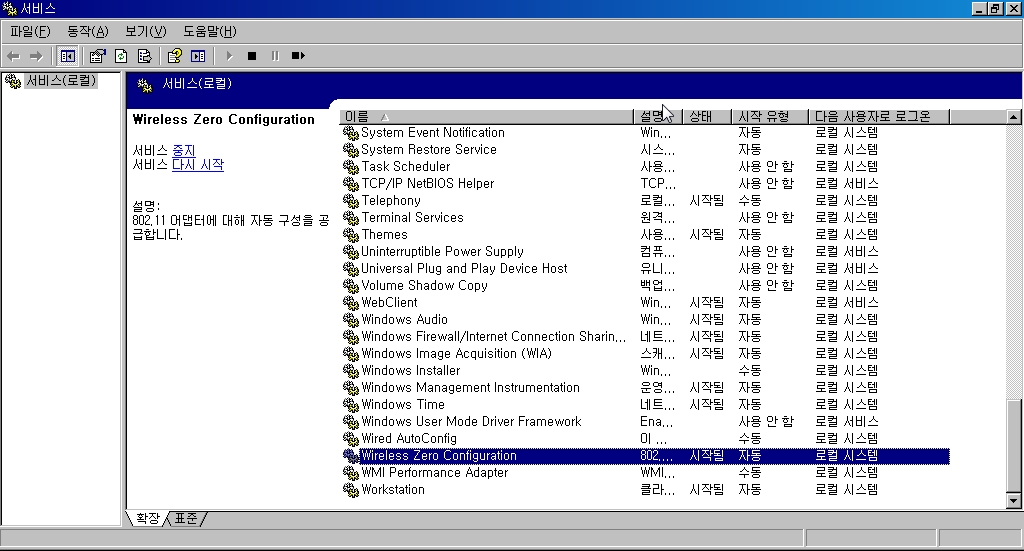The width and height of the screenshot is (1024, 551).
Task: Click the WebClient service gear icon
Action: coord(351,302)
